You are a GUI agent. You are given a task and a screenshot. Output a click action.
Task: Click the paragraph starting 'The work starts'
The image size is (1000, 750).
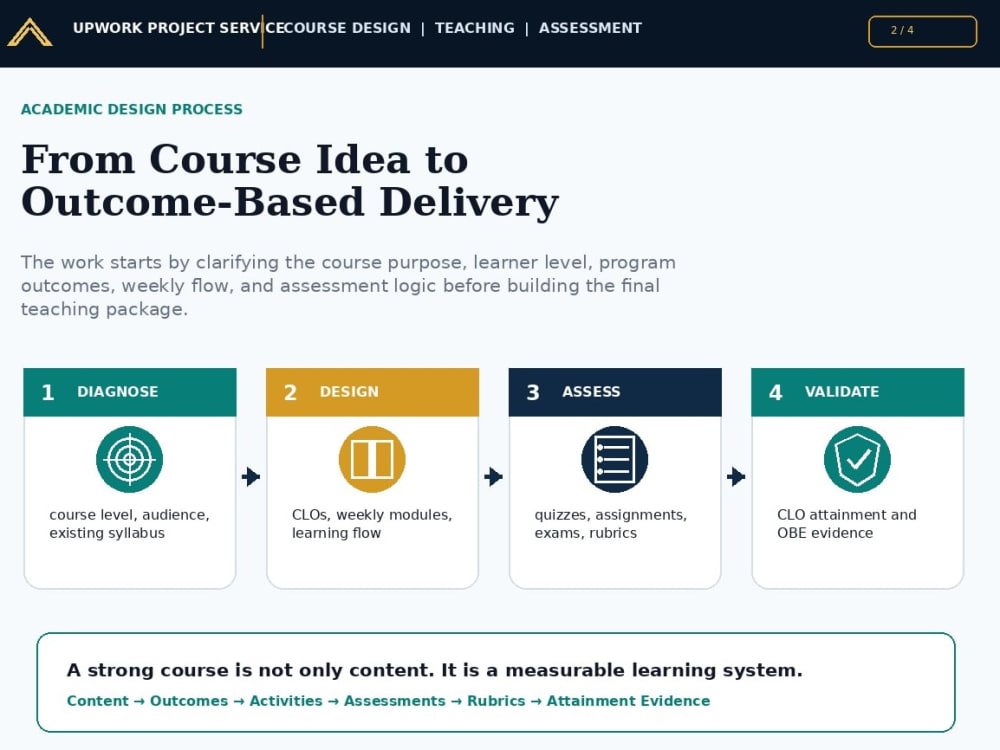(x=348, y=286)
